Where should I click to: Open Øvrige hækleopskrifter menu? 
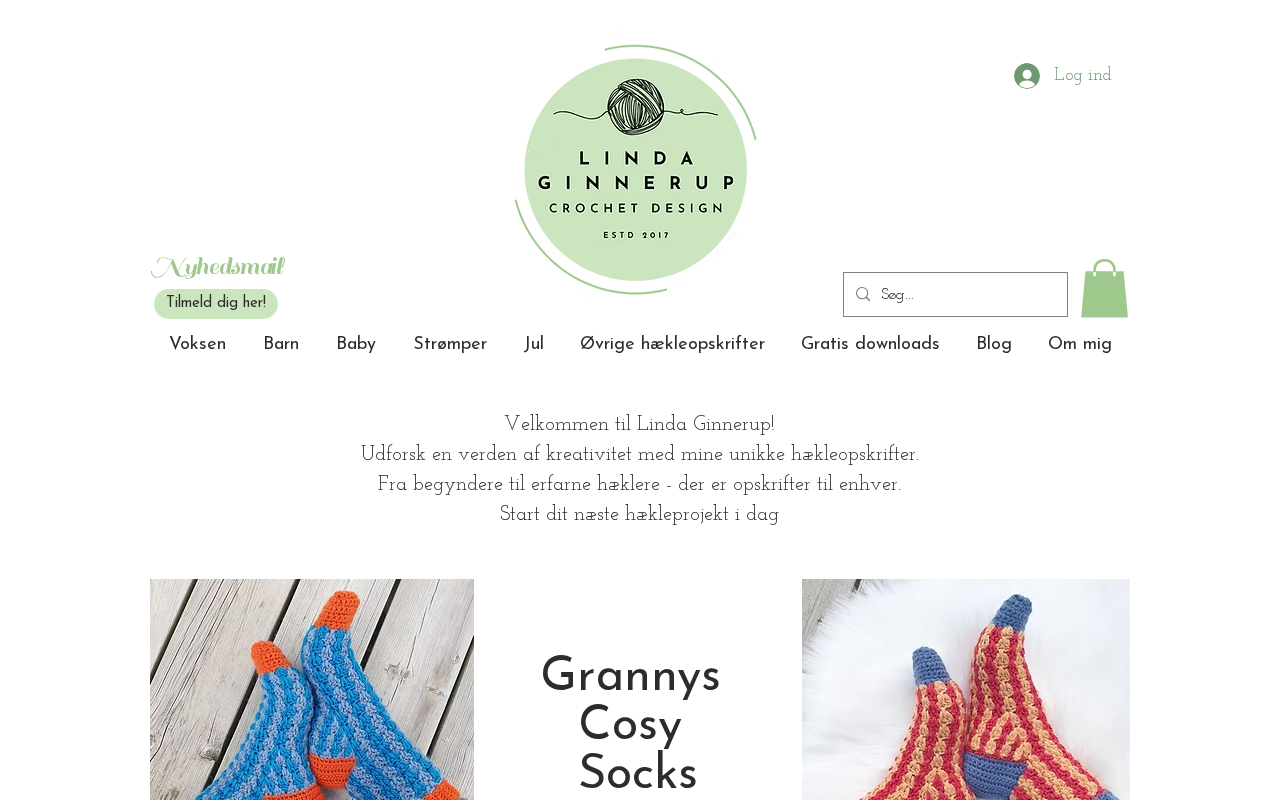click(673, 345)
